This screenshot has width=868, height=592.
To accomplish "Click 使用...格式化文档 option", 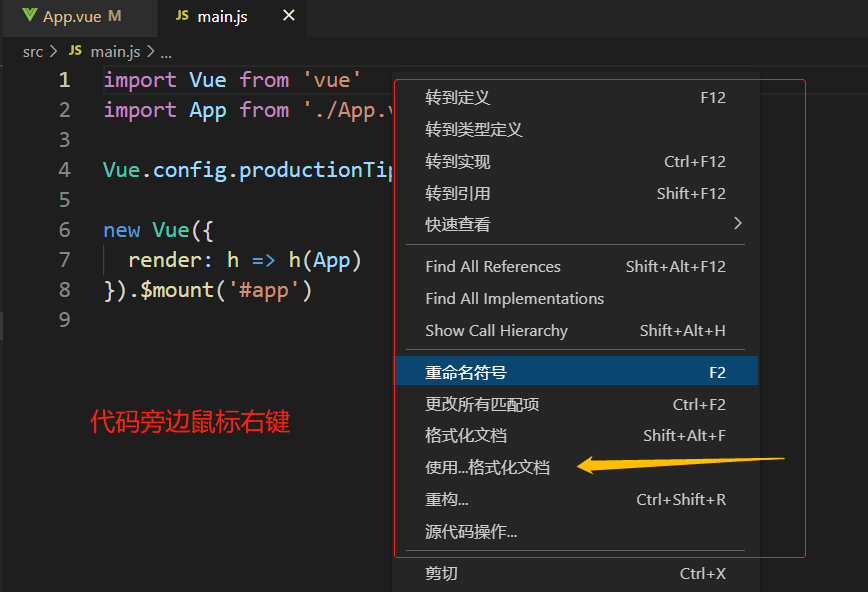I will point(487,468).
